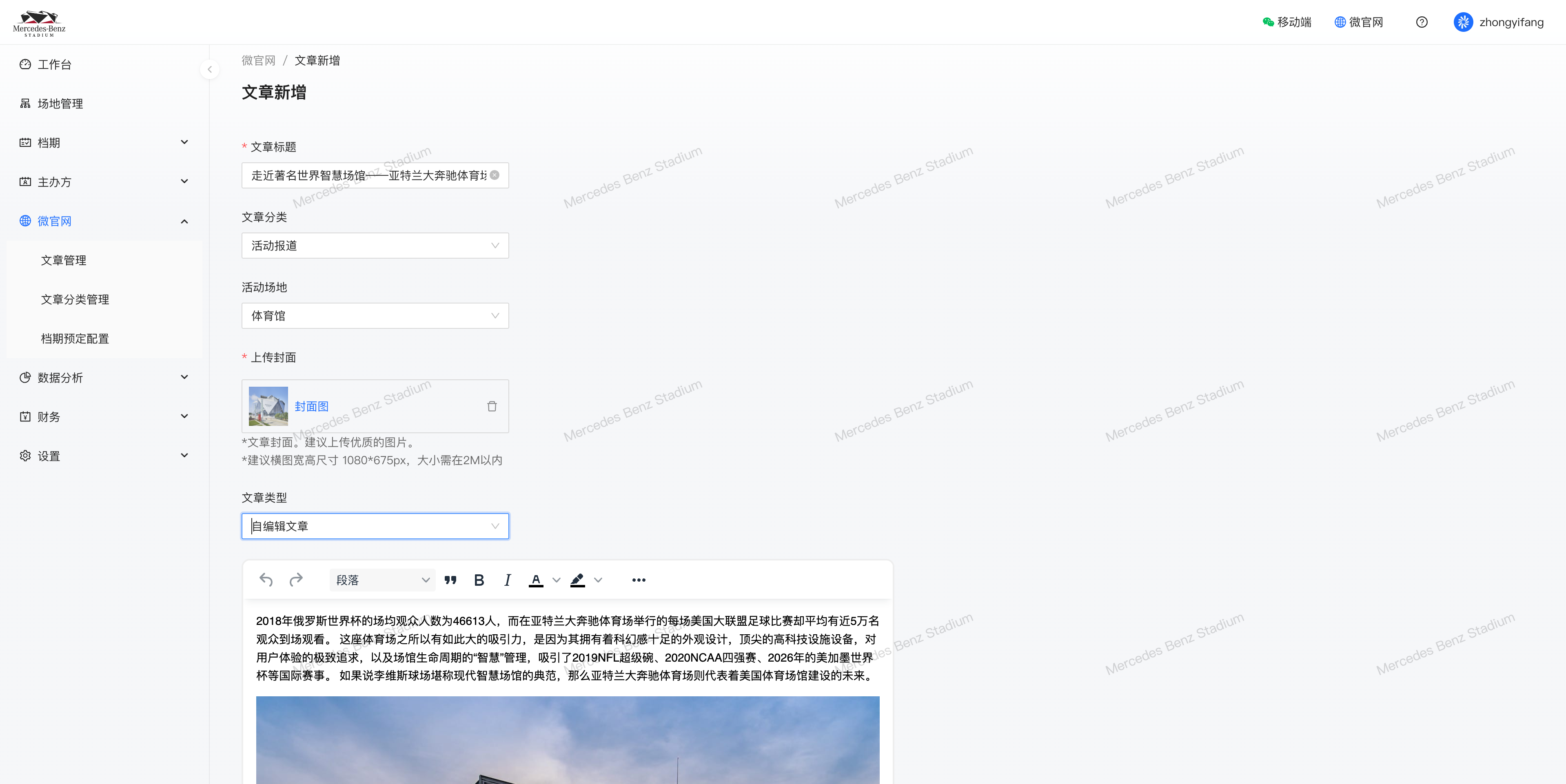The height and width of the screenshot is (784, 1566).
Task: Click 微官网 breadcrumb link
Action: [258, 61]
